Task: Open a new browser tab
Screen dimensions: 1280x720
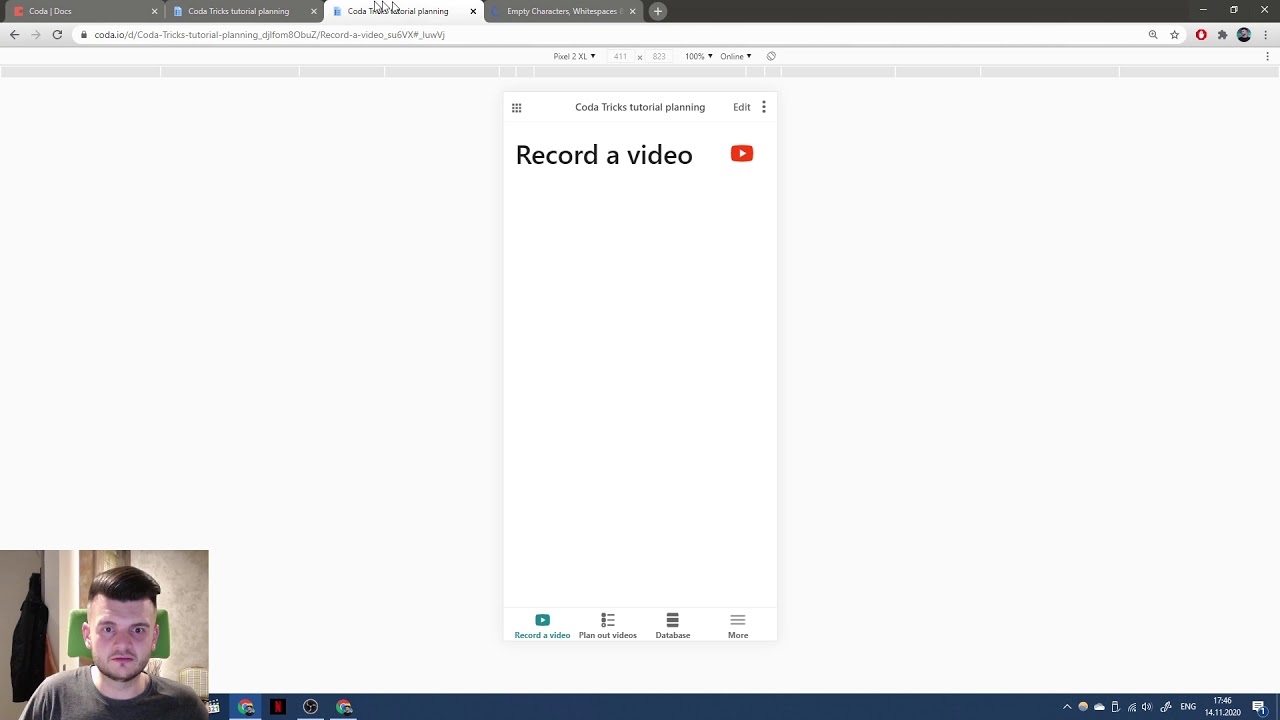Action: pyautogui.click(x=657, y=11)
